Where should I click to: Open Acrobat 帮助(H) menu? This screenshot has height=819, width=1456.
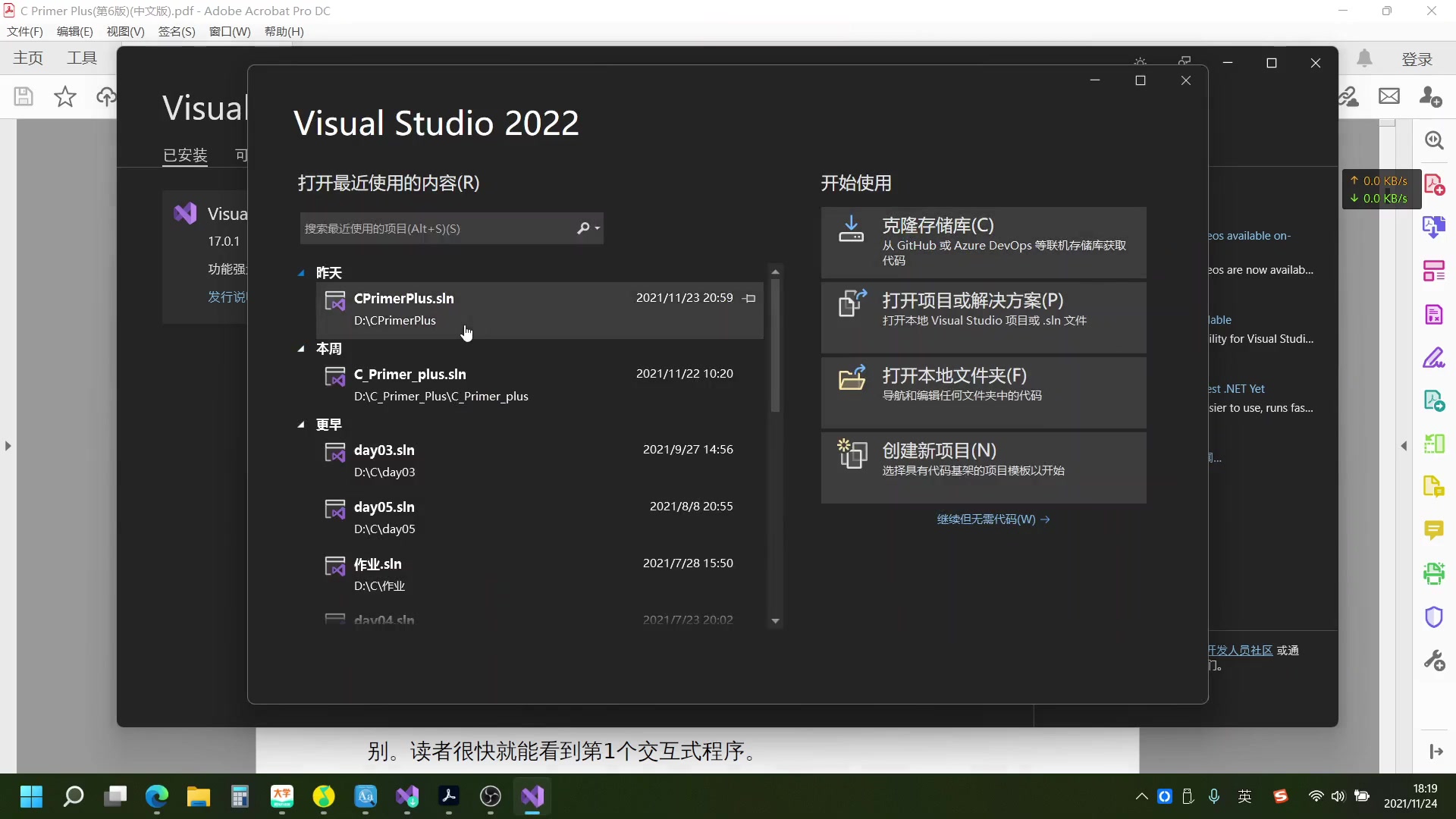click(x=284, y=31)
